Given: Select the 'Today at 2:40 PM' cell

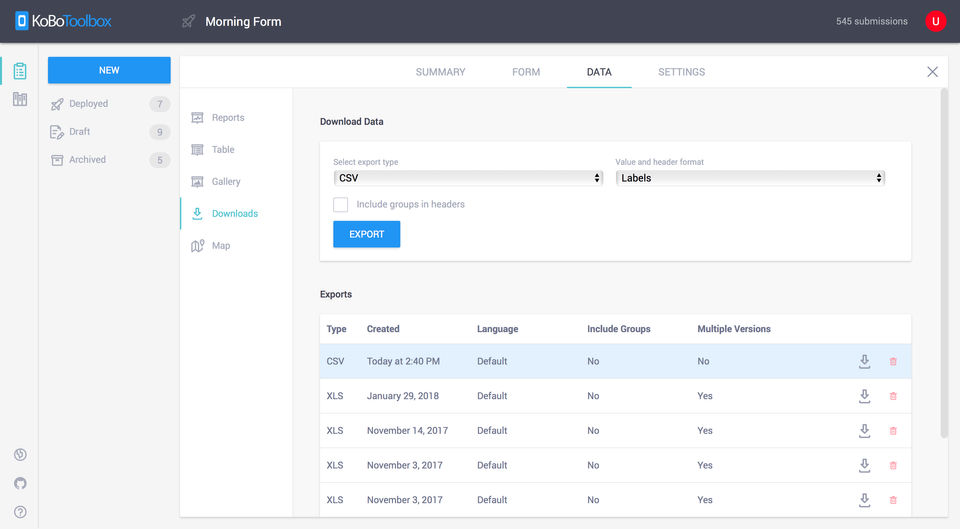Looking at the screenshot, I should click(x=403, y=361).
